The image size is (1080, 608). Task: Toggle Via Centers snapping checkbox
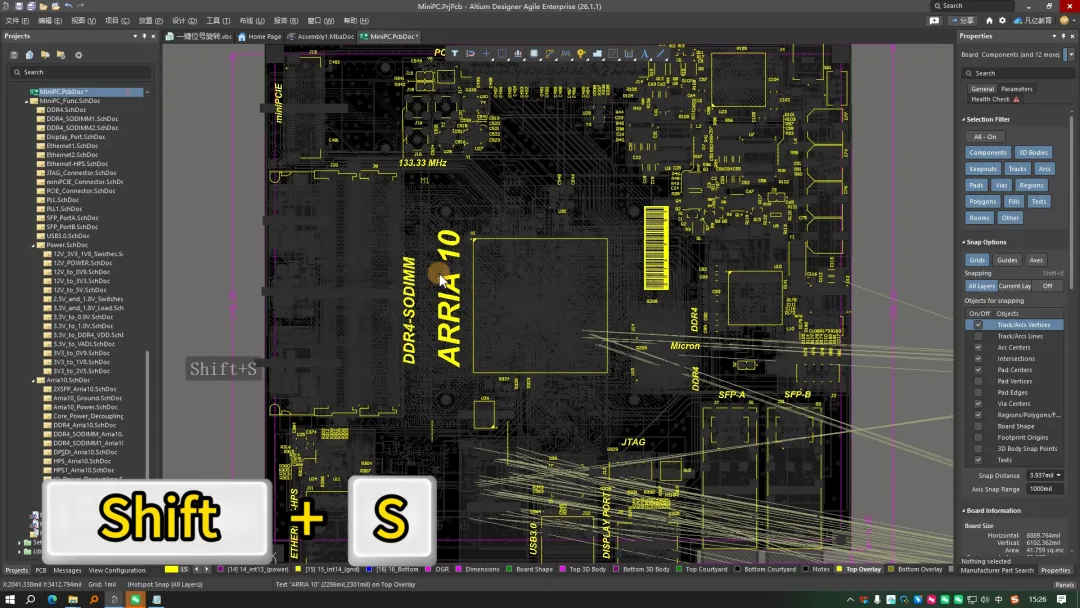pos(978,403)
